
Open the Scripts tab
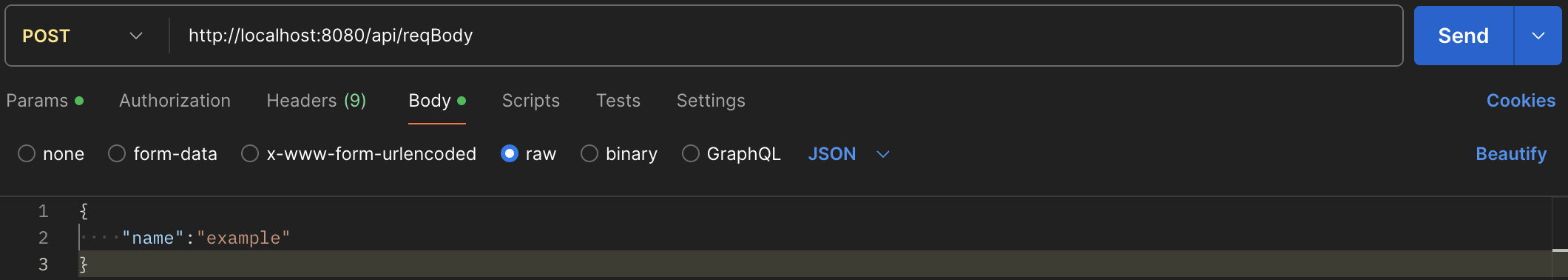[530, 101]
